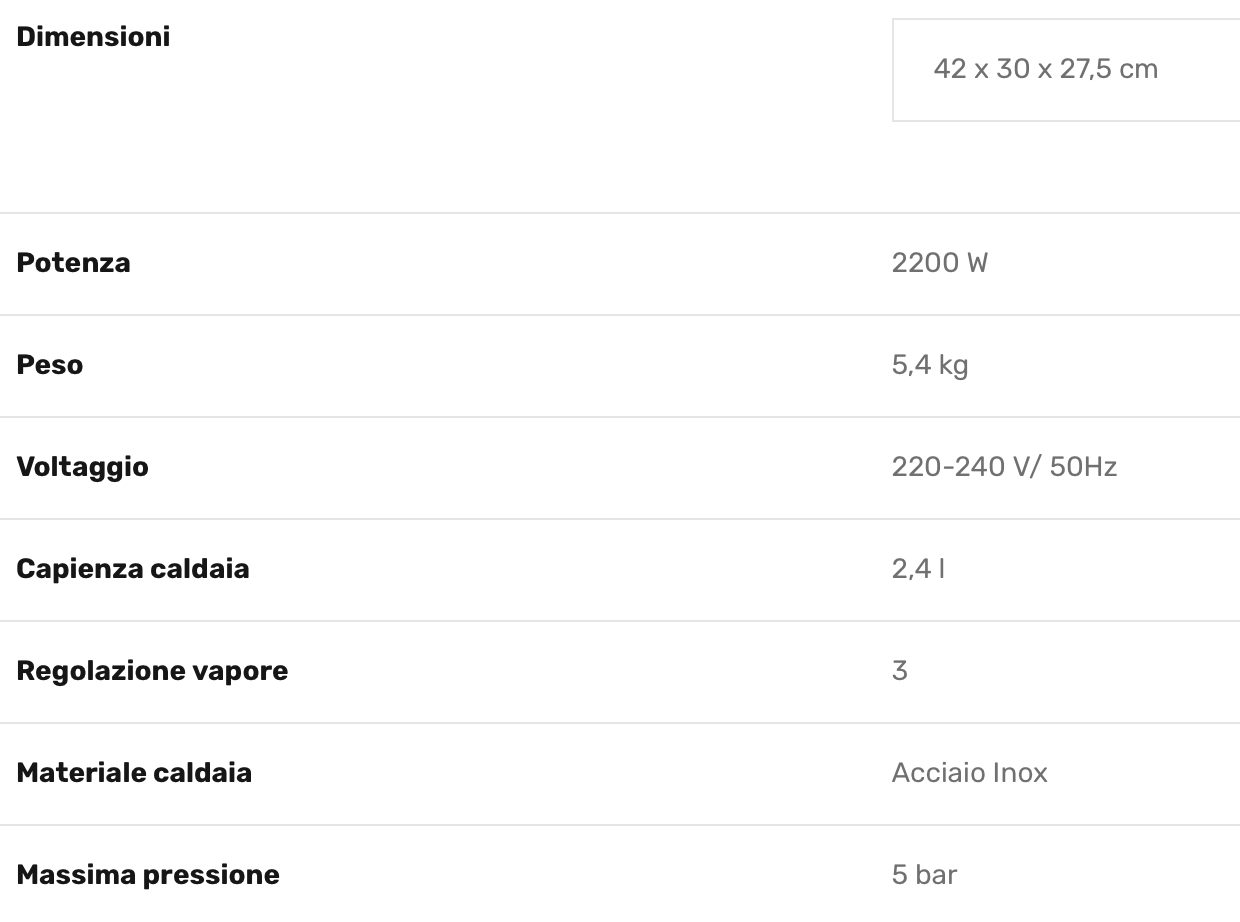Click the word pressione
Viewport: 1240px width, 922px height.
(x=211, y=875)
